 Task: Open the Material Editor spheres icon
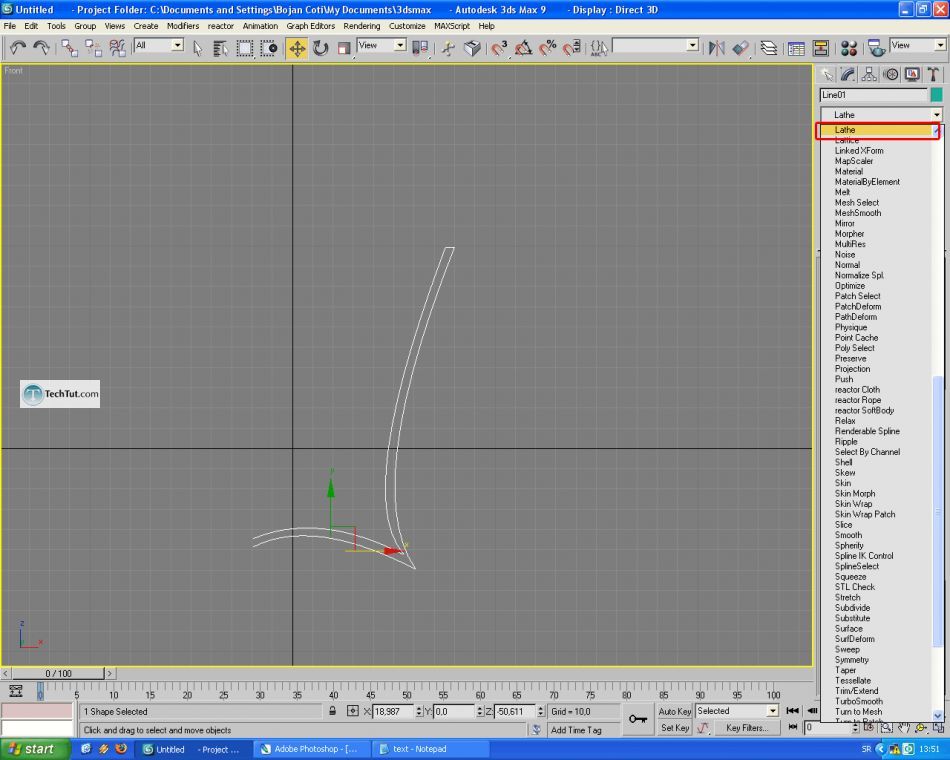point(849,47)
